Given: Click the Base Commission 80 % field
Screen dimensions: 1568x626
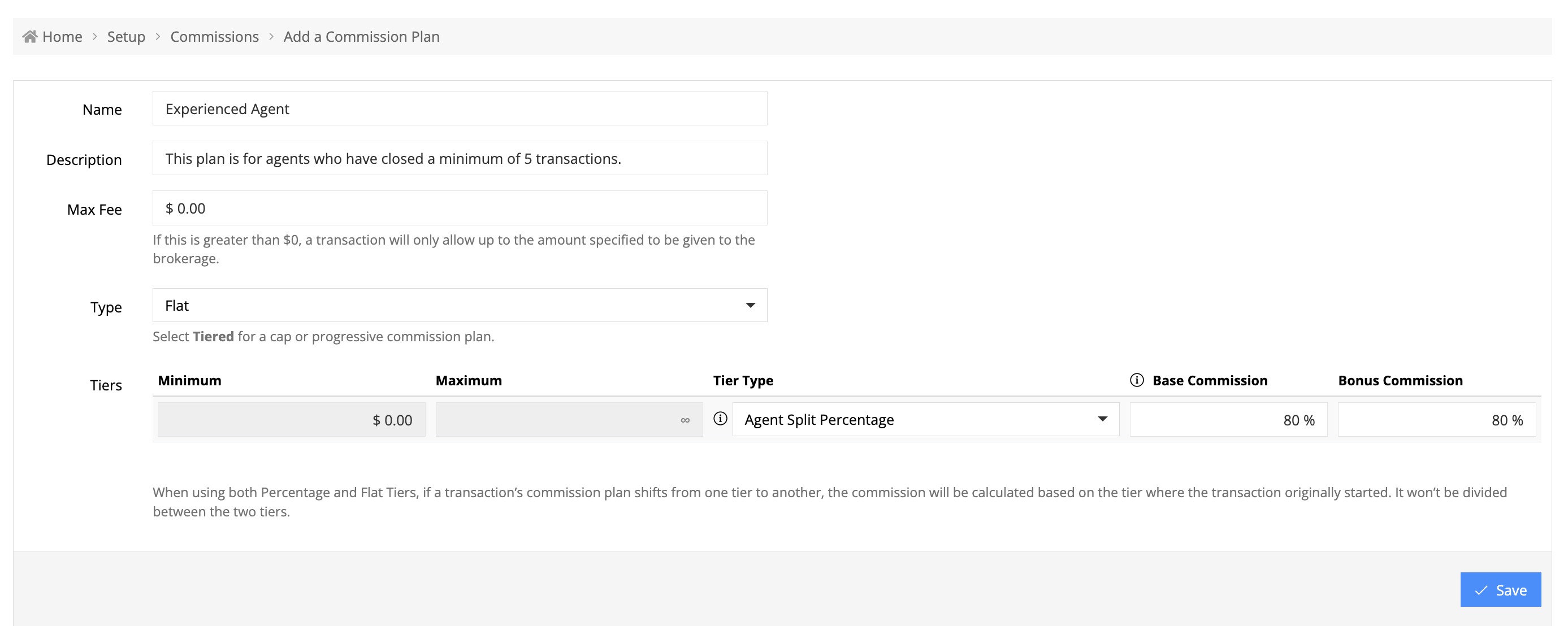Looking at the screenshot, I should (x=1228, y=420).
